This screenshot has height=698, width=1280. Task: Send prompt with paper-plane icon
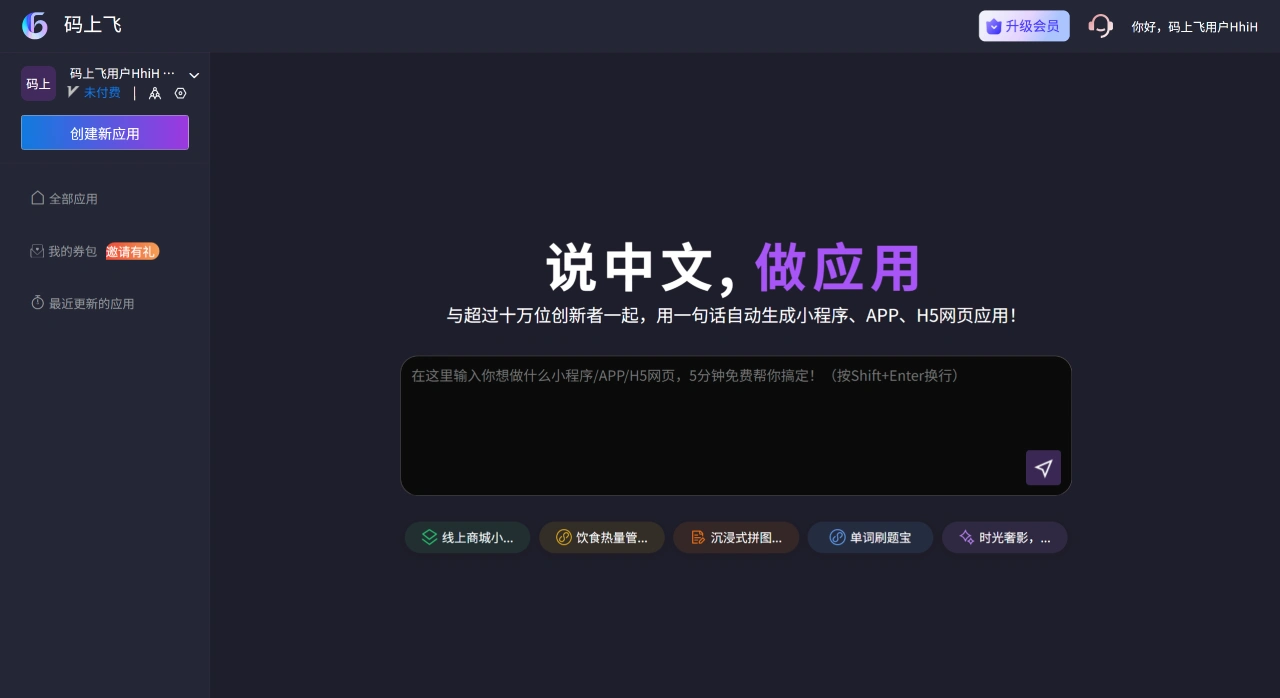coord(1043,468)
